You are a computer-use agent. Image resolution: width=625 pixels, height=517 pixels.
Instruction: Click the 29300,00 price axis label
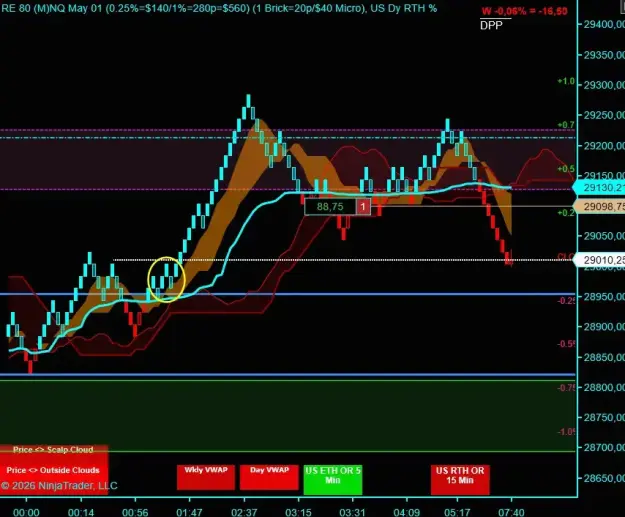click(x=604, y=85)
